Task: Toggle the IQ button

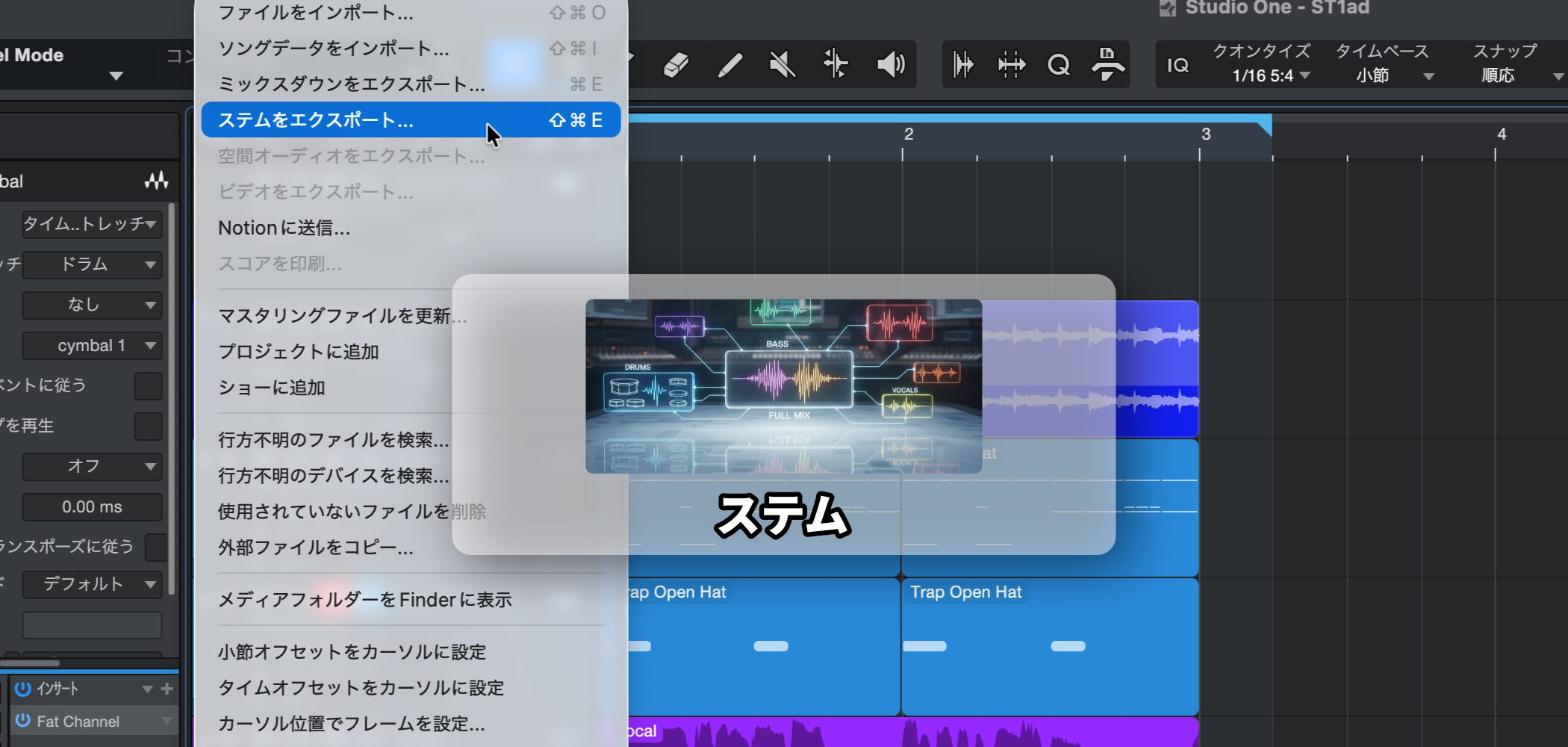Action: click(x=1177, y=66)
